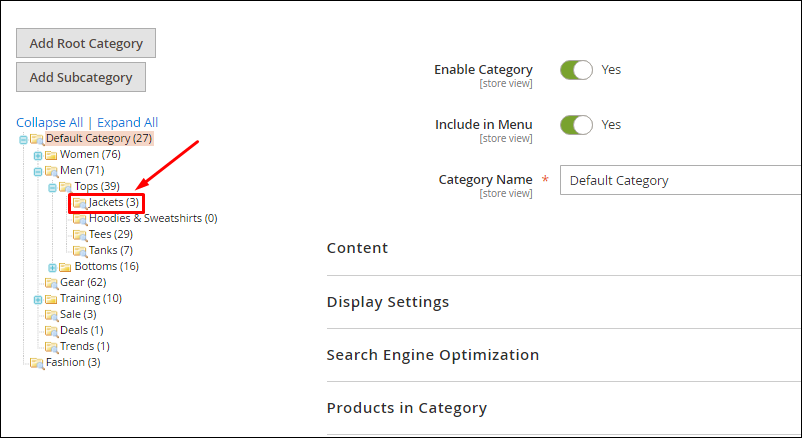The image size is (802, 438).
Task: Select Trends (1) in category tree
Action: 85,346
